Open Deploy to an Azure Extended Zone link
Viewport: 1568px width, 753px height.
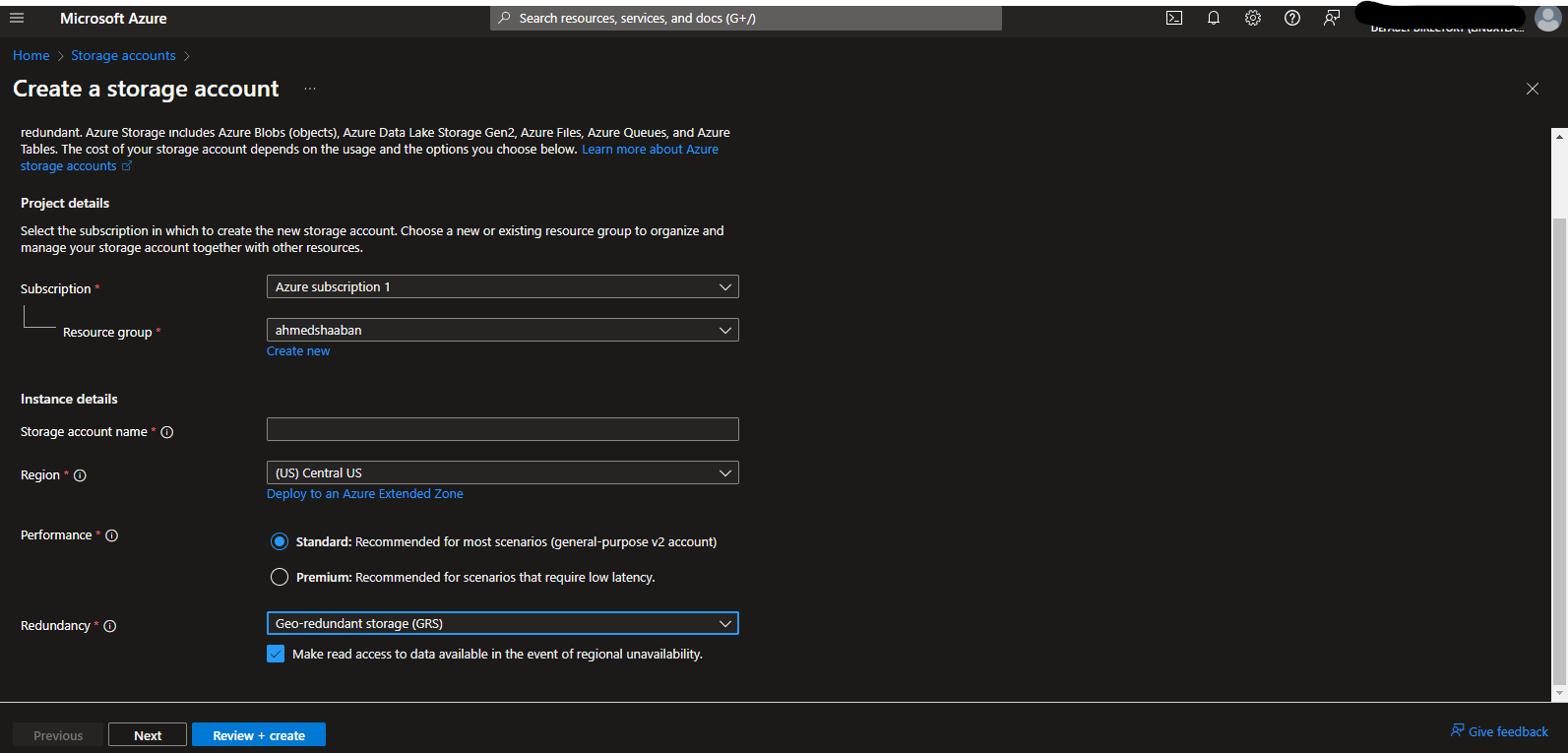click(365, 494)
